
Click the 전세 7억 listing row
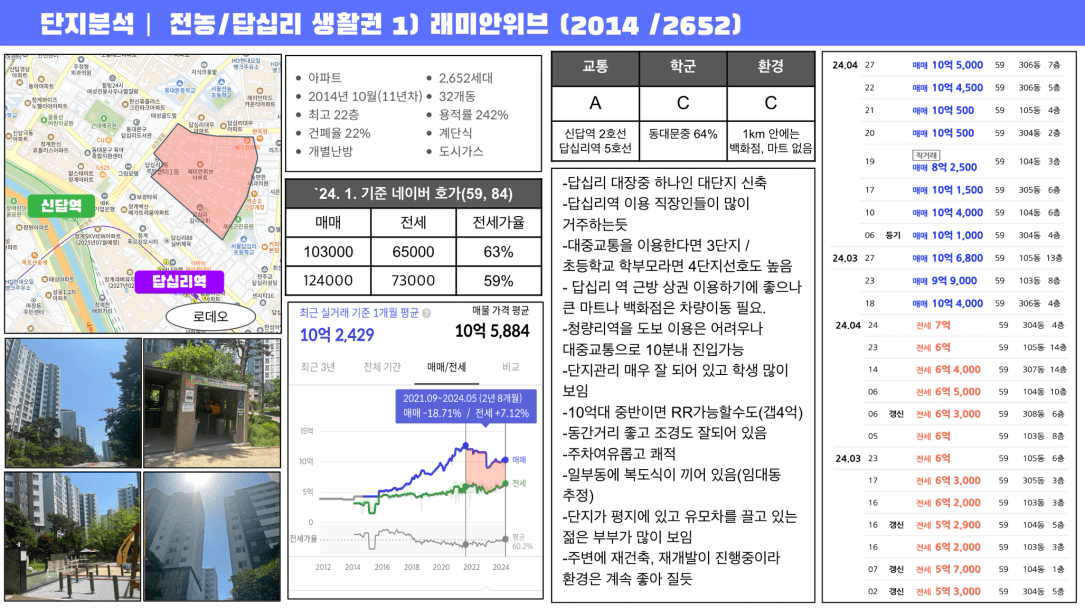[949, 325]
